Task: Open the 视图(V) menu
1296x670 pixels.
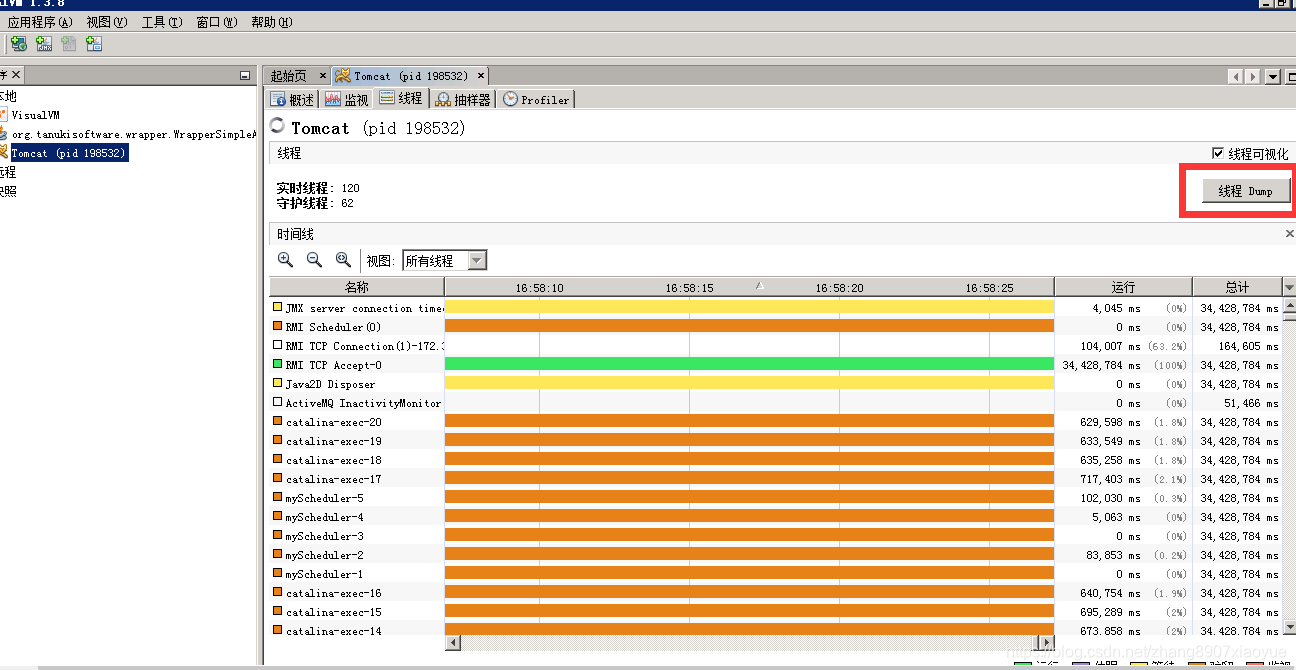Action: coord(107,22)
